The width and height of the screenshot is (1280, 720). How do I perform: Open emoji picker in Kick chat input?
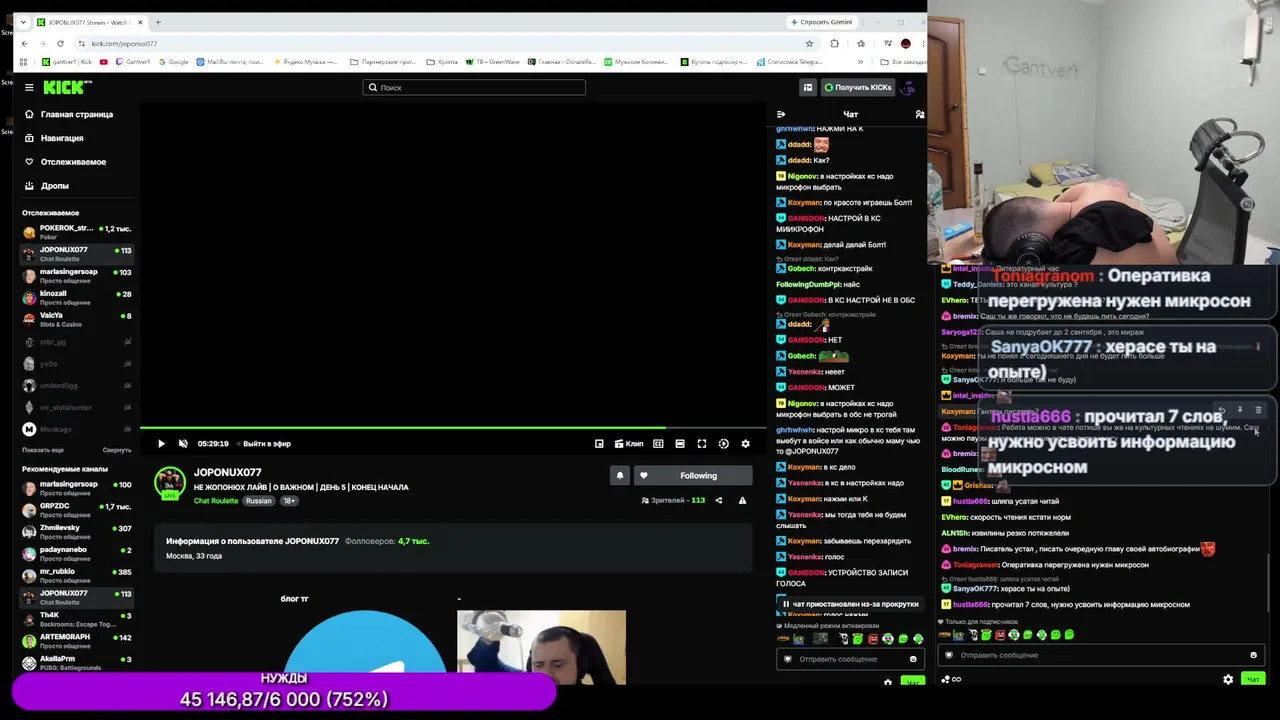tap(913, 659)
